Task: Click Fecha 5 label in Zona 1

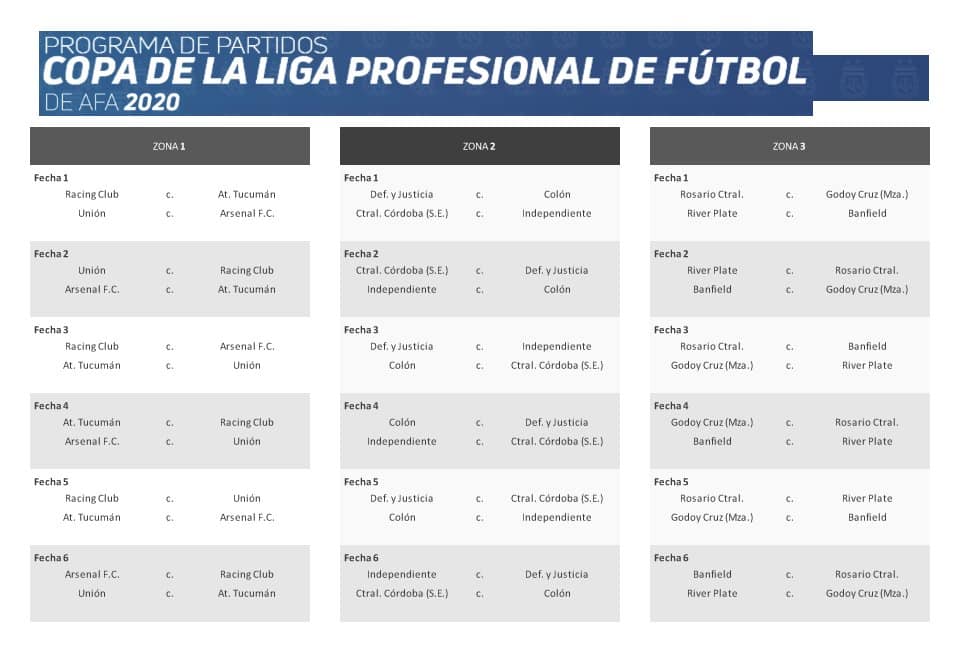Action: (51, 482)
